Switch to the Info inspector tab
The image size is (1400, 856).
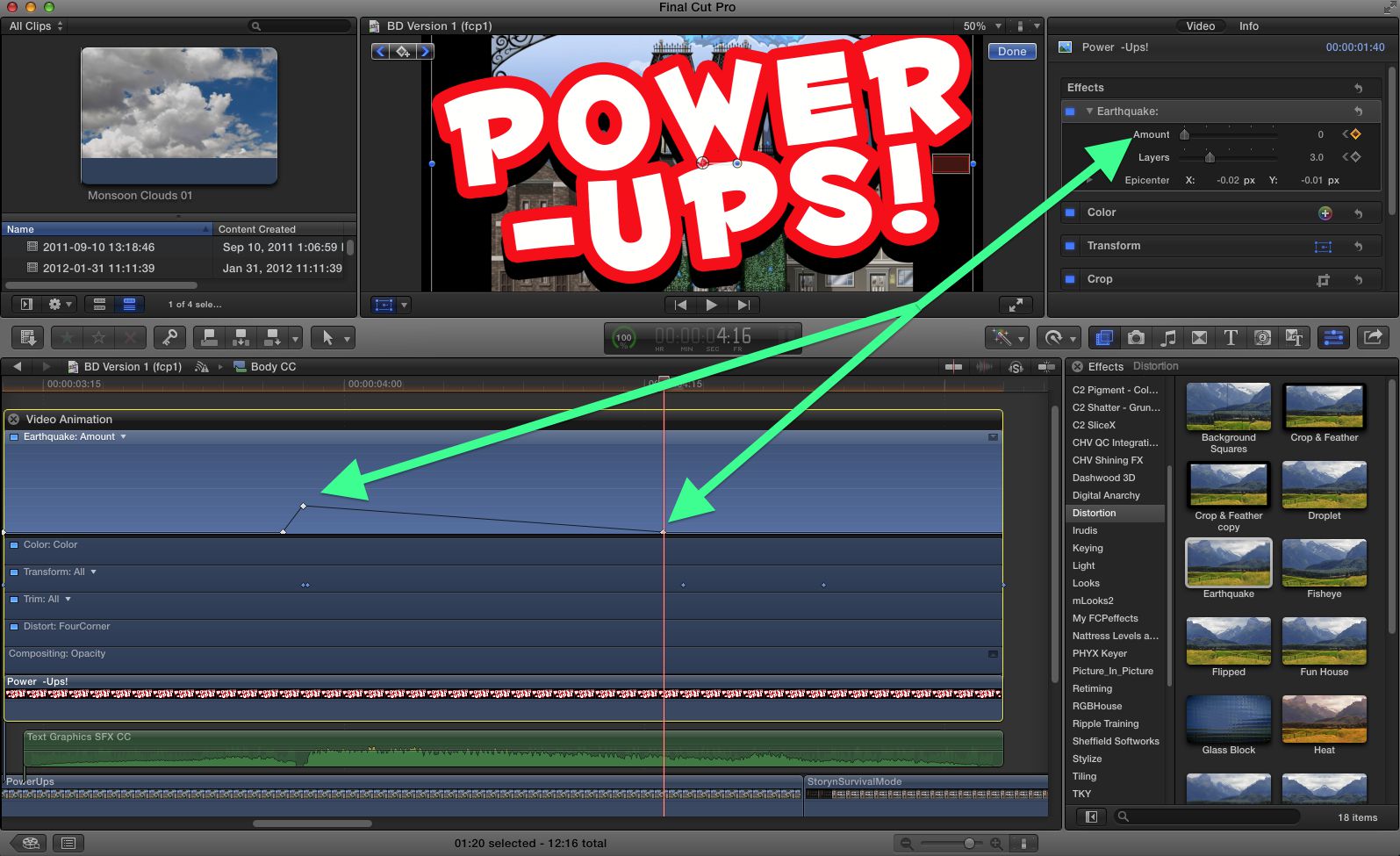click(1248, 26)
